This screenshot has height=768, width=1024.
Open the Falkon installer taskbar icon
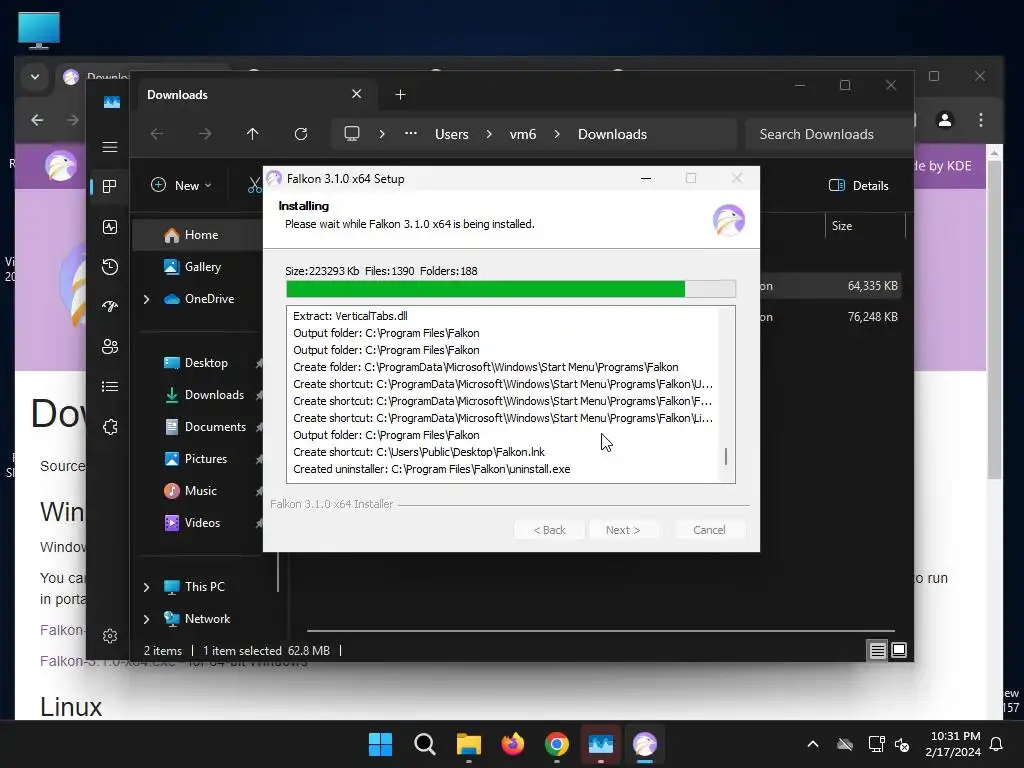tap(645, 744)
